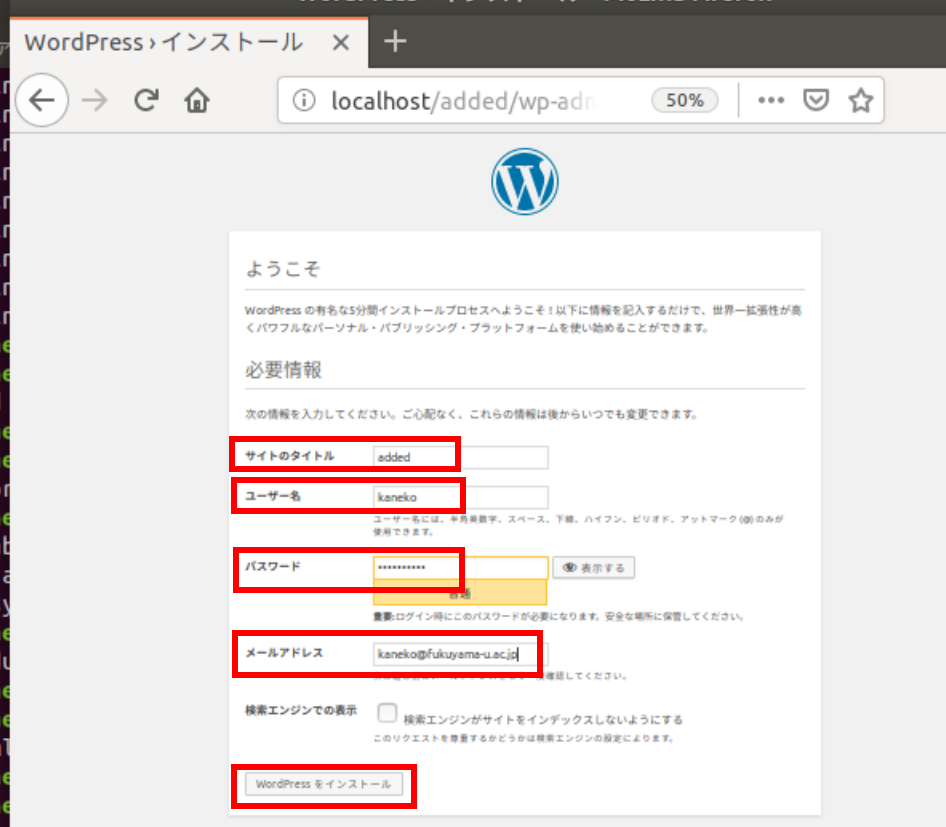Save page to Pocket icon
Screen dimensions: 946x827
pyautogui.click(x=816, y=100)
